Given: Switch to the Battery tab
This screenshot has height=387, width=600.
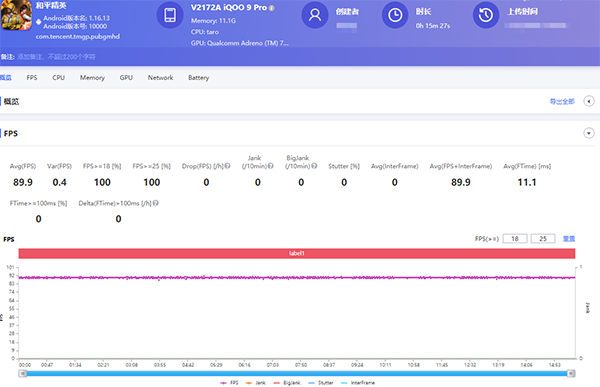Looking at the screenshot, I should point(199,78).
